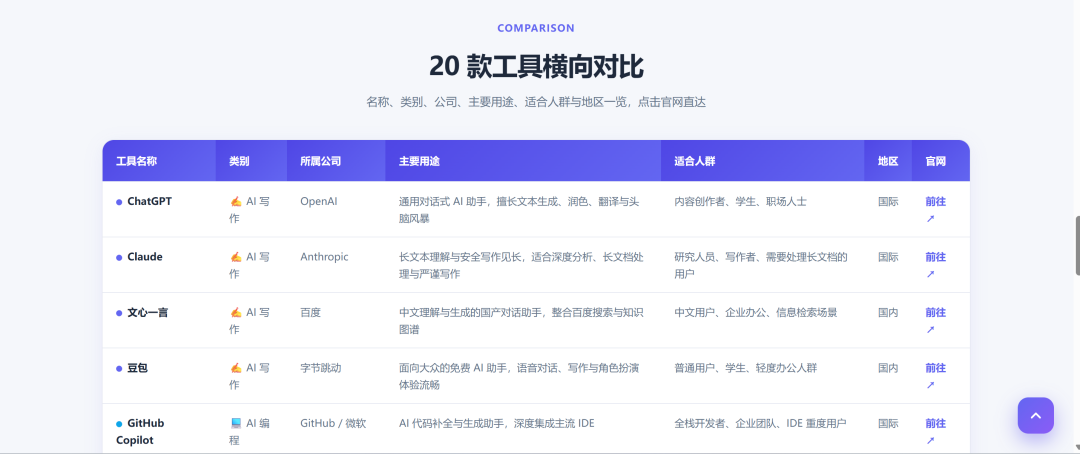Viewport: 1080px width, 454px height.
Task: Click the purple dot beside ChatGPT
Action: tap(119, 202)
